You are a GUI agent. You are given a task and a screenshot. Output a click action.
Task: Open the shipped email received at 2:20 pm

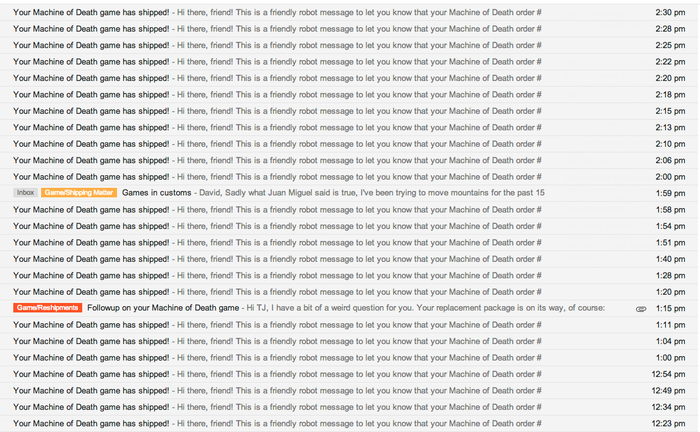pos(349,79)
